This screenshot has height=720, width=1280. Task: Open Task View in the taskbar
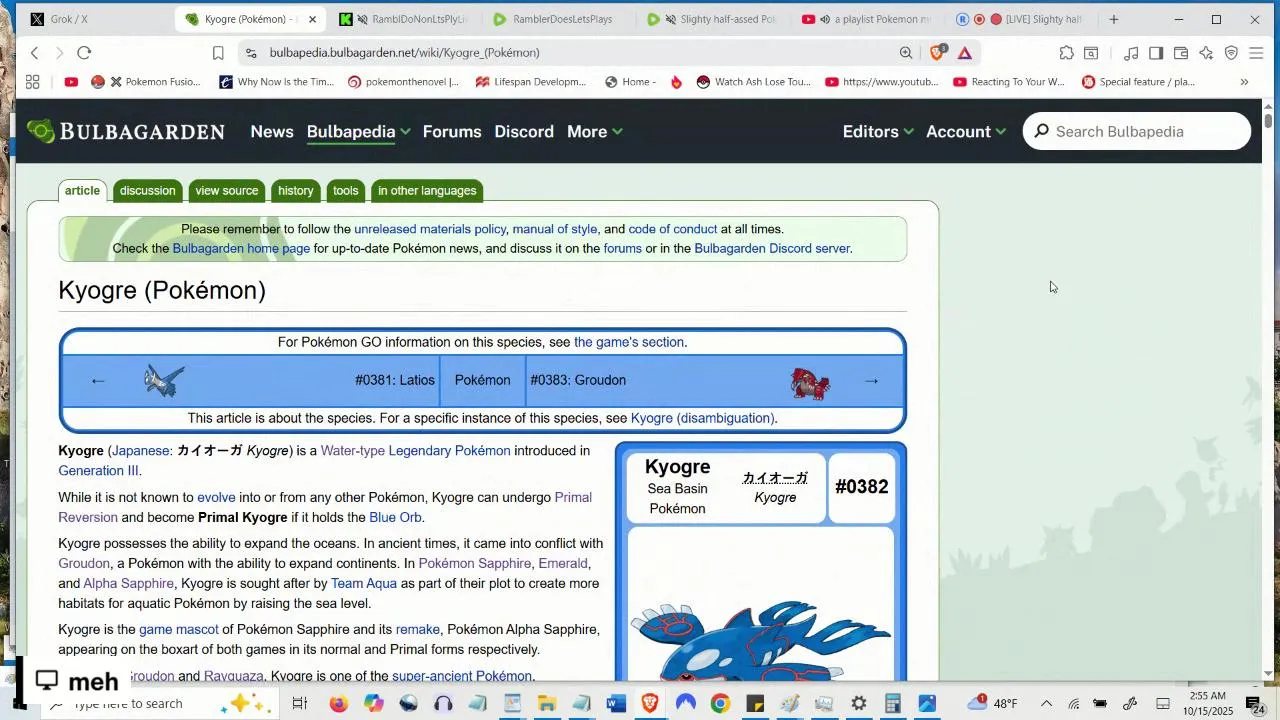[x=299, y=703]
